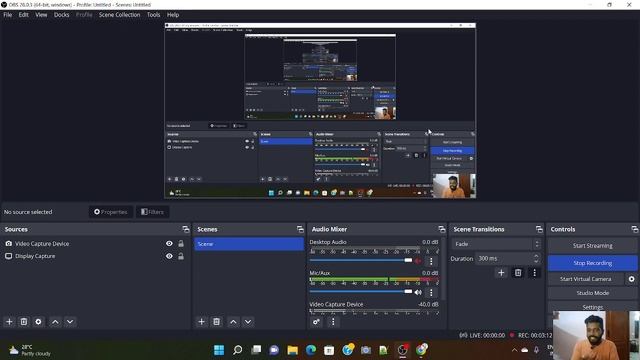Remove the scene transition with trash icon
Viewport: 640px width, 360px height.
(x=518, y=273)
